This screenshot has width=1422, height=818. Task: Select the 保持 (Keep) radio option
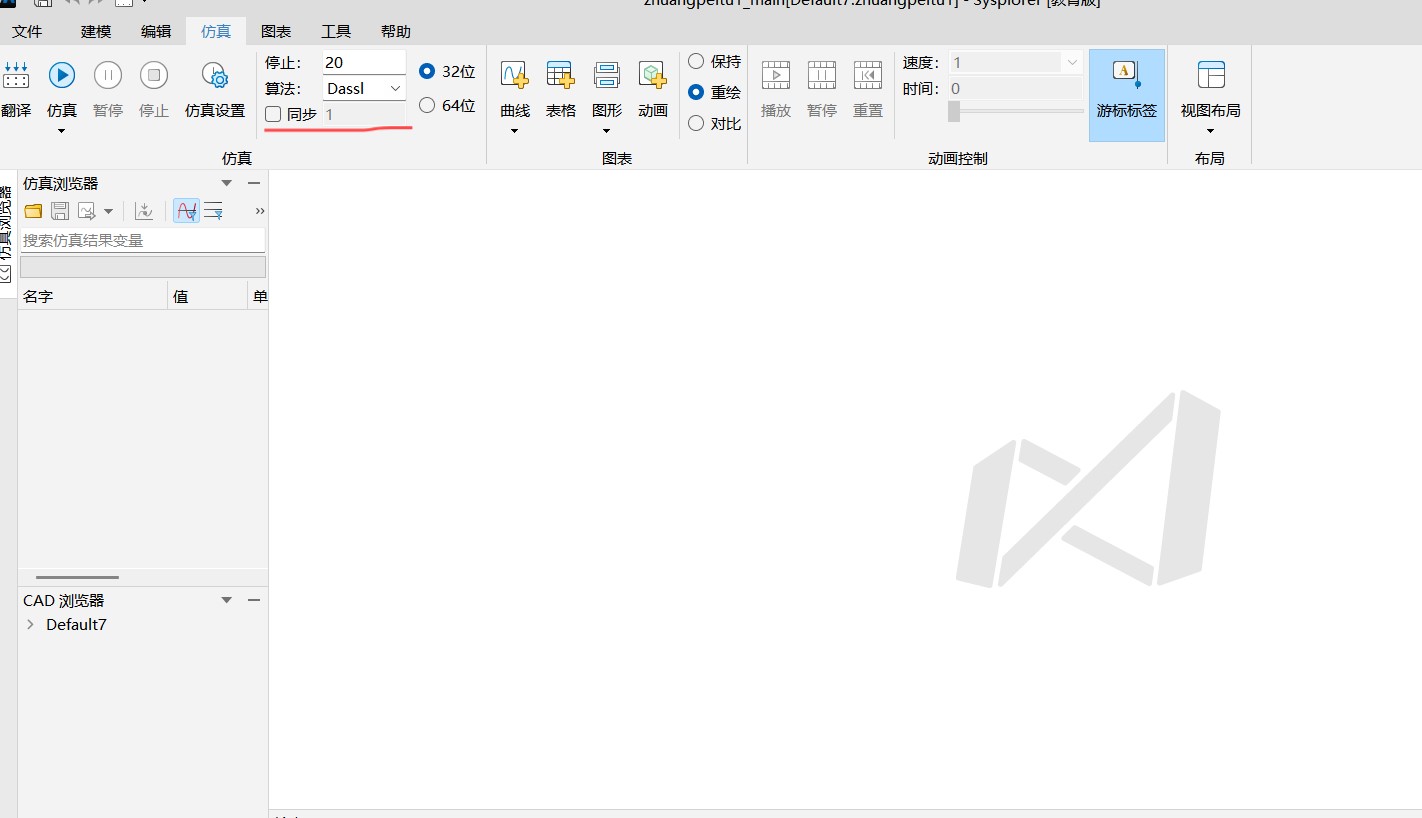tap(696, 61)
